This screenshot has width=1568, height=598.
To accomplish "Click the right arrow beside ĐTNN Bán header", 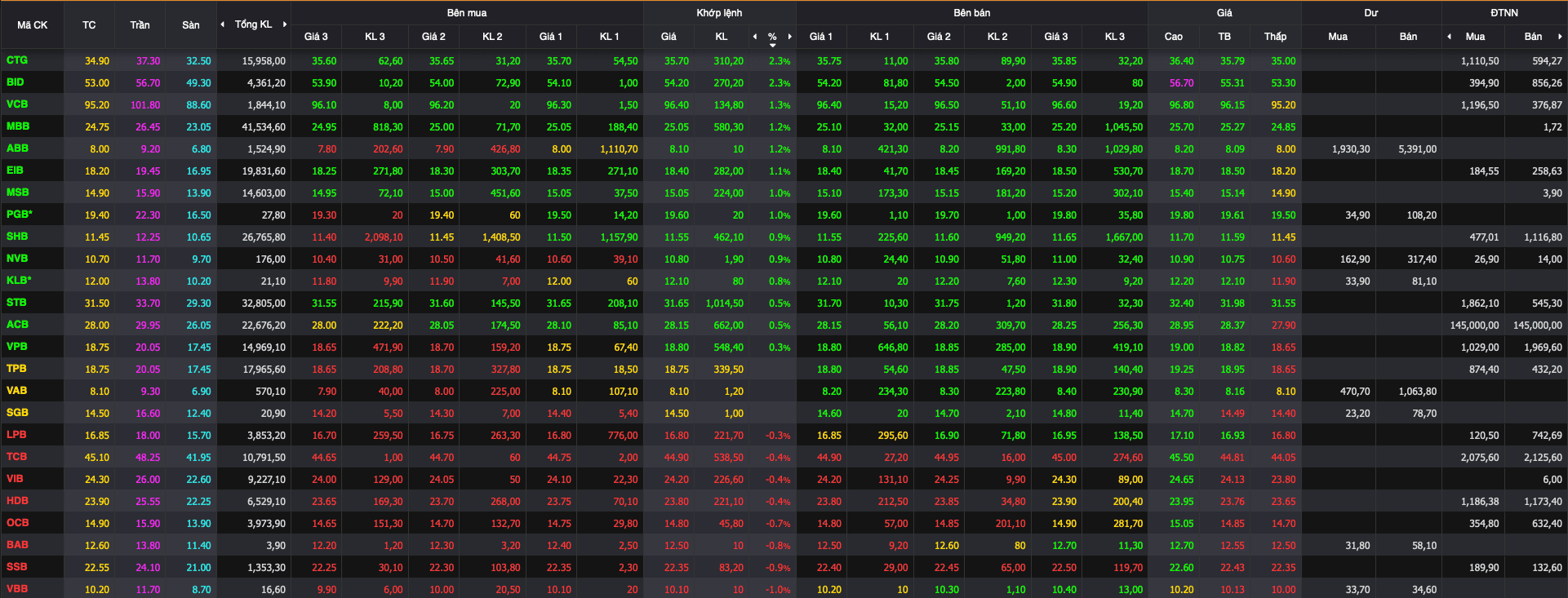I will coord(1560,37).
